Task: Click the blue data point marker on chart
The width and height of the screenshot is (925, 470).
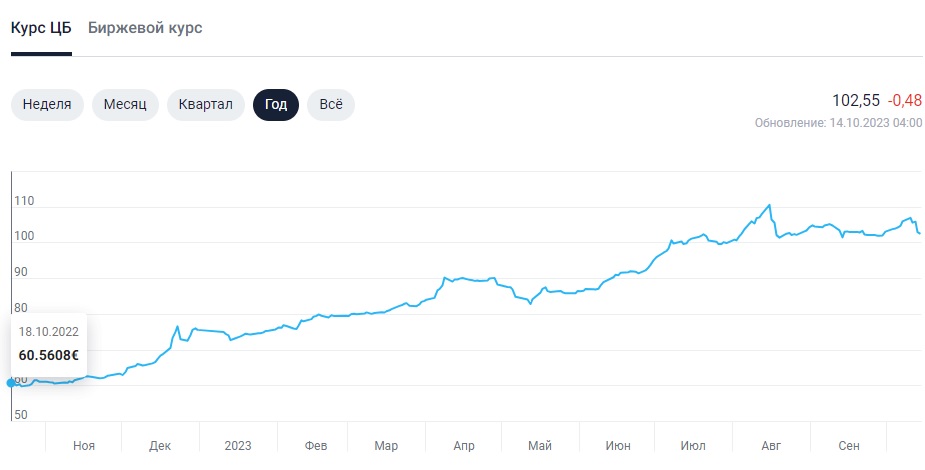Action: (11, 382)
